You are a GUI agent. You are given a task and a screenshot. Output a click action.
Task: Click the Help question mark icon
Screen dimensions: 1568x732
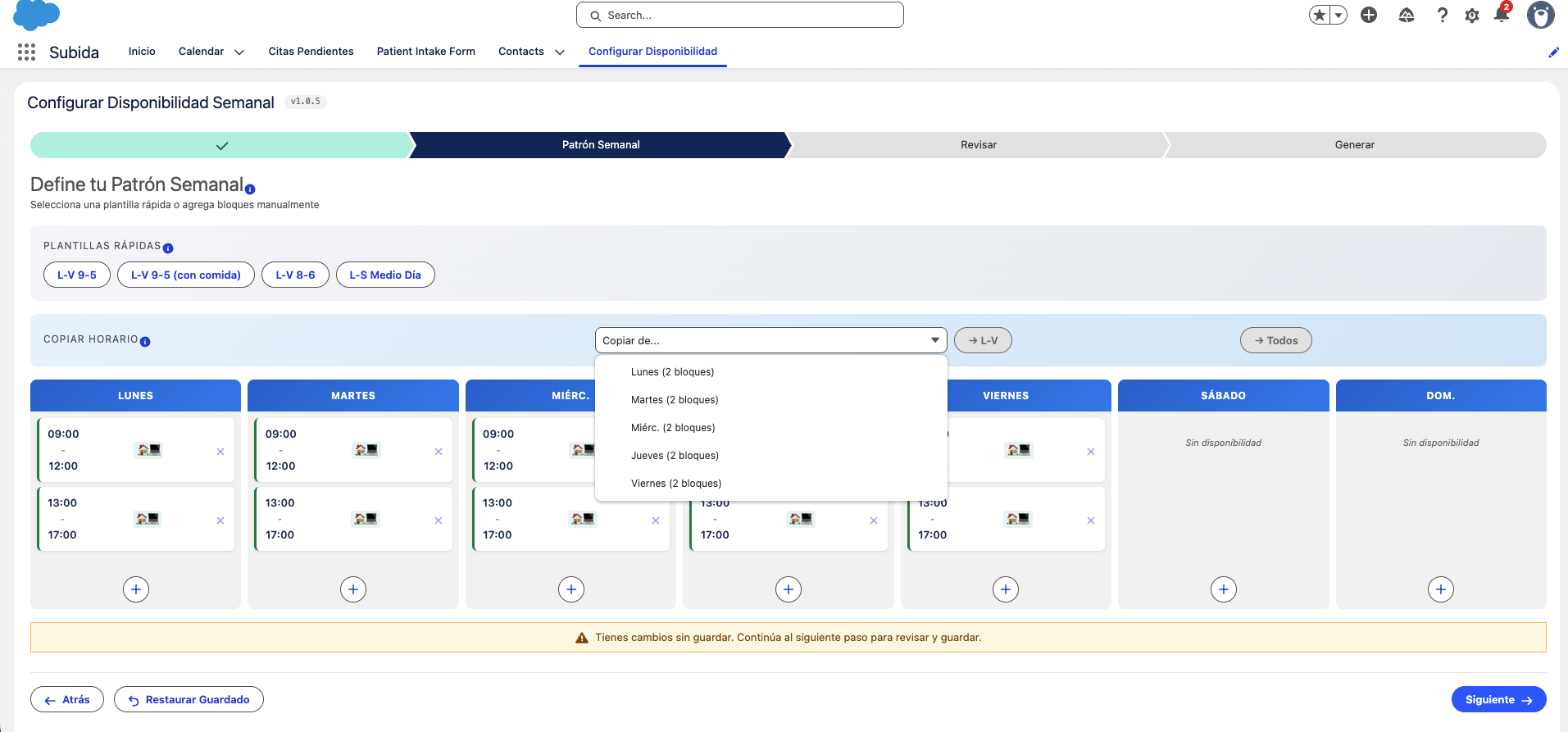1442,15
